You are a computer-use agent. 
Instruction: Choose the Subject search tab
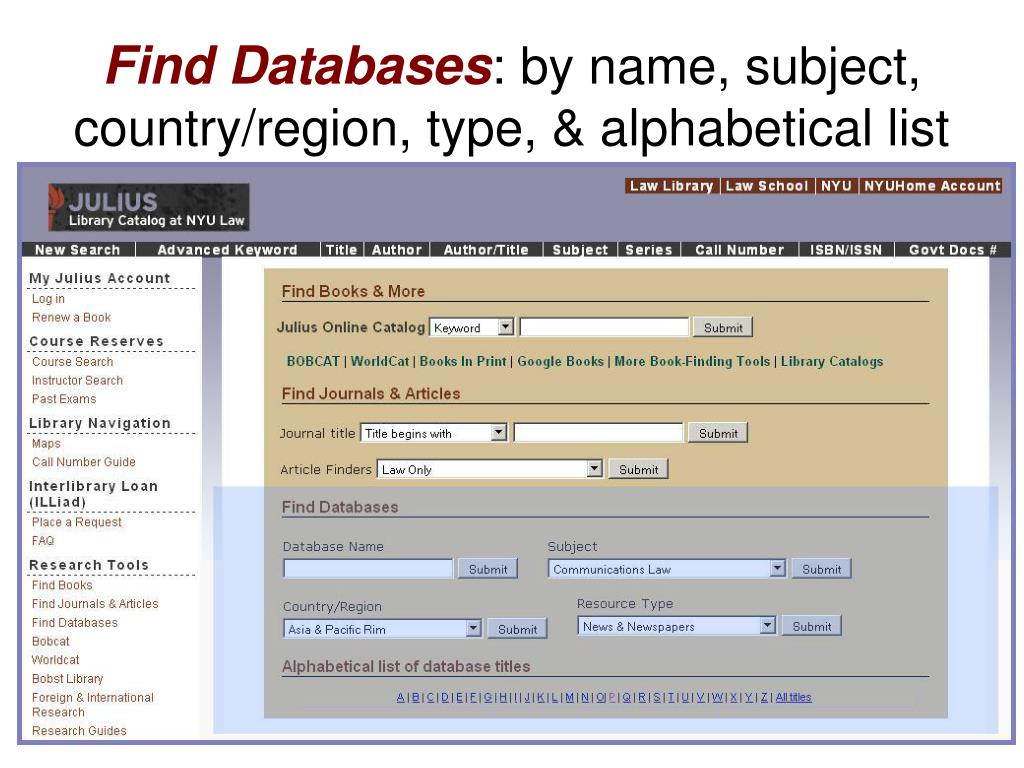pos(580,249)
